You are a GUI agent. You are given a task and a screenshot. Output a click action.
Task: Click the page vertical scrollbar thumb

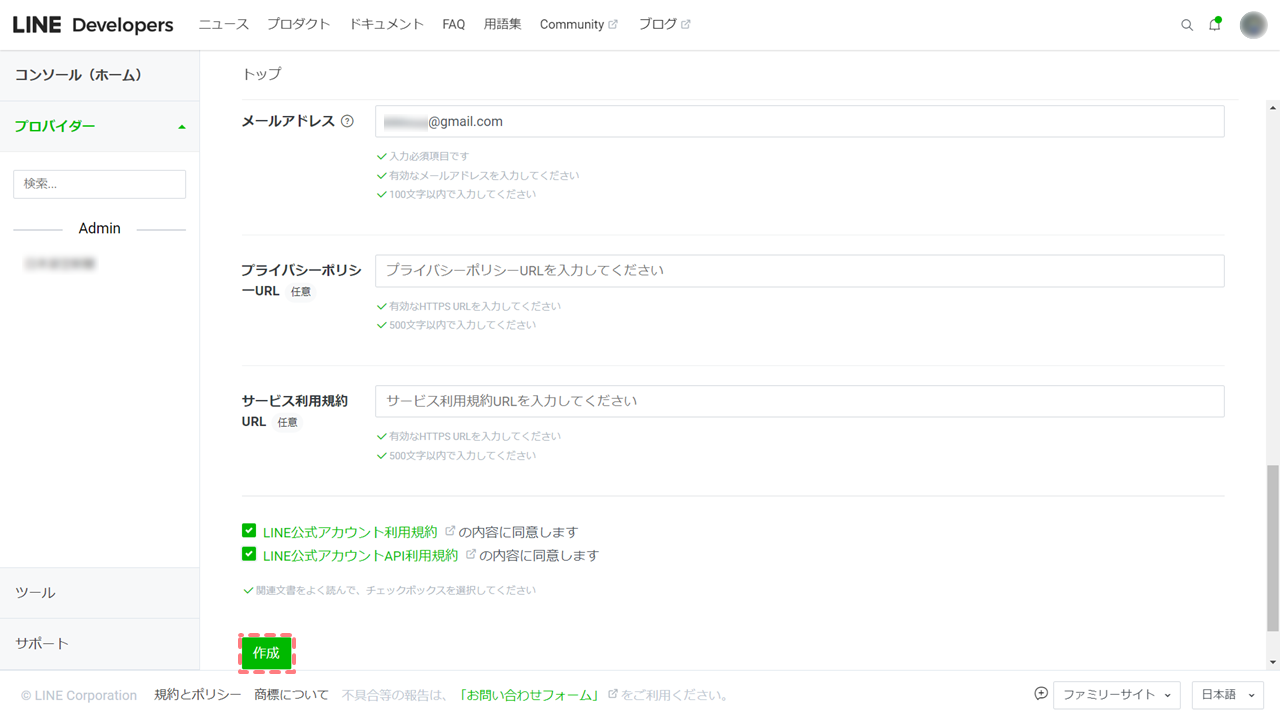(x=1272, y=548)
